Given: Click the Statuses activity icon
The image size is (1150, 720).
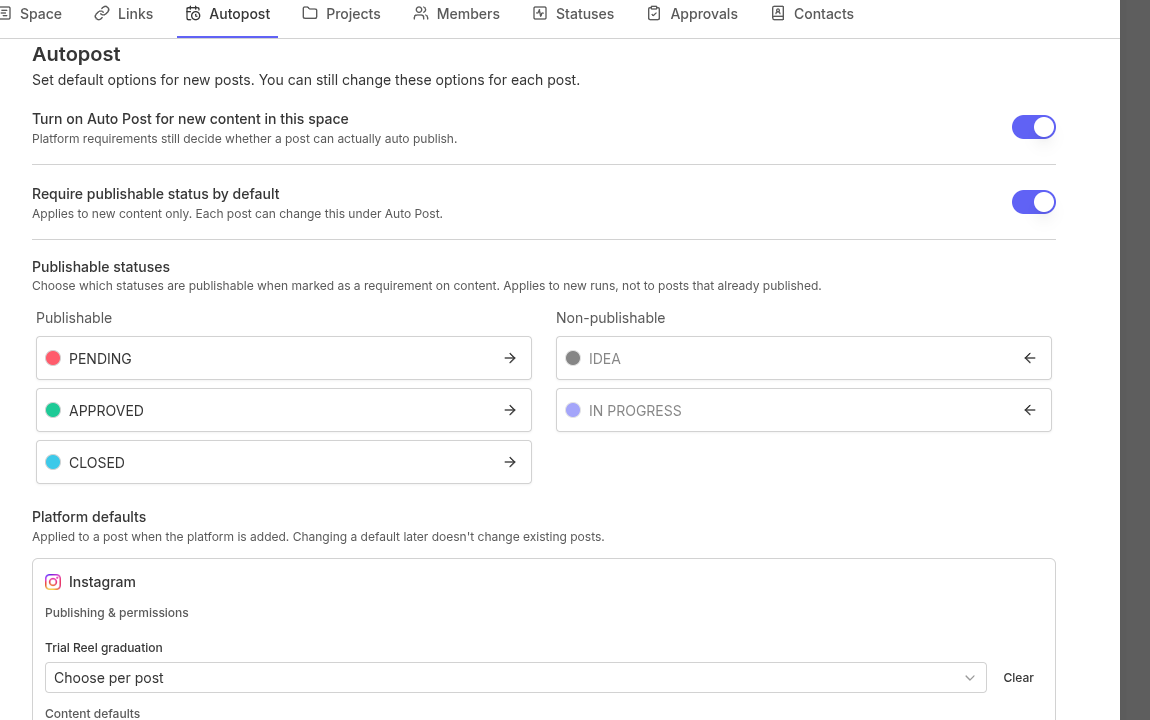Looking at the screenshot, I should pyautogui.click(x=540, y=13).
